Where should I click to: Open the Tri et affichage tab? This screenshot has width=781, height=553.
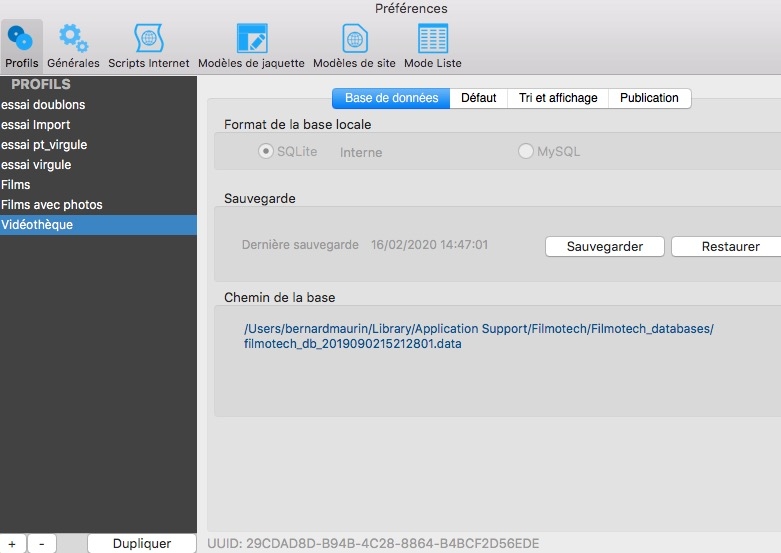[x=558, y=98]
